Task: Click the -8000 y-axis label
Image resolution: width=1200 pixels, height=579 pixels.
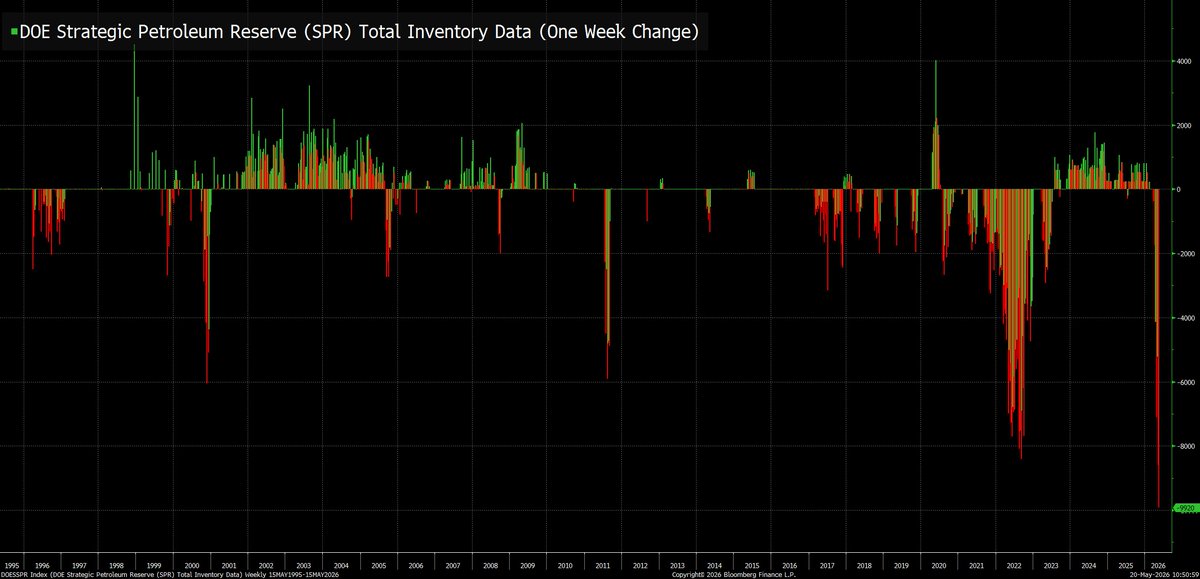Action: point(1184,446)
